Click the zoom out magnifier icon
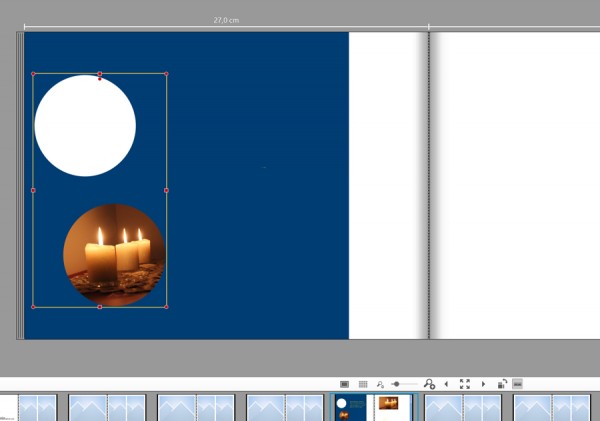600x421 pixels. pos(380,384)
